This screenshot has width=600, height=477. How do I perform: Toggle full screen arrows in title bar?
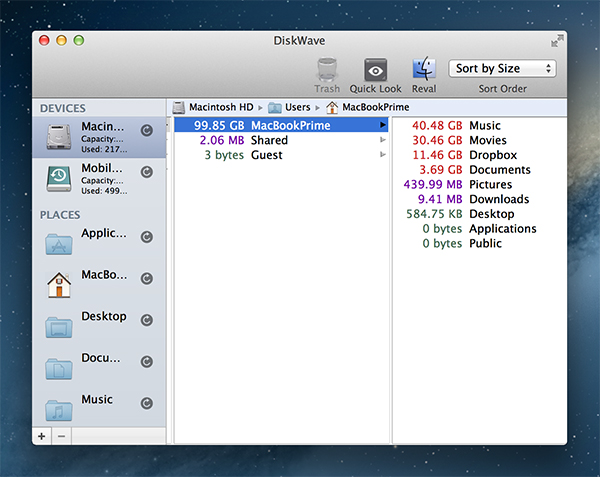point(557,41)
